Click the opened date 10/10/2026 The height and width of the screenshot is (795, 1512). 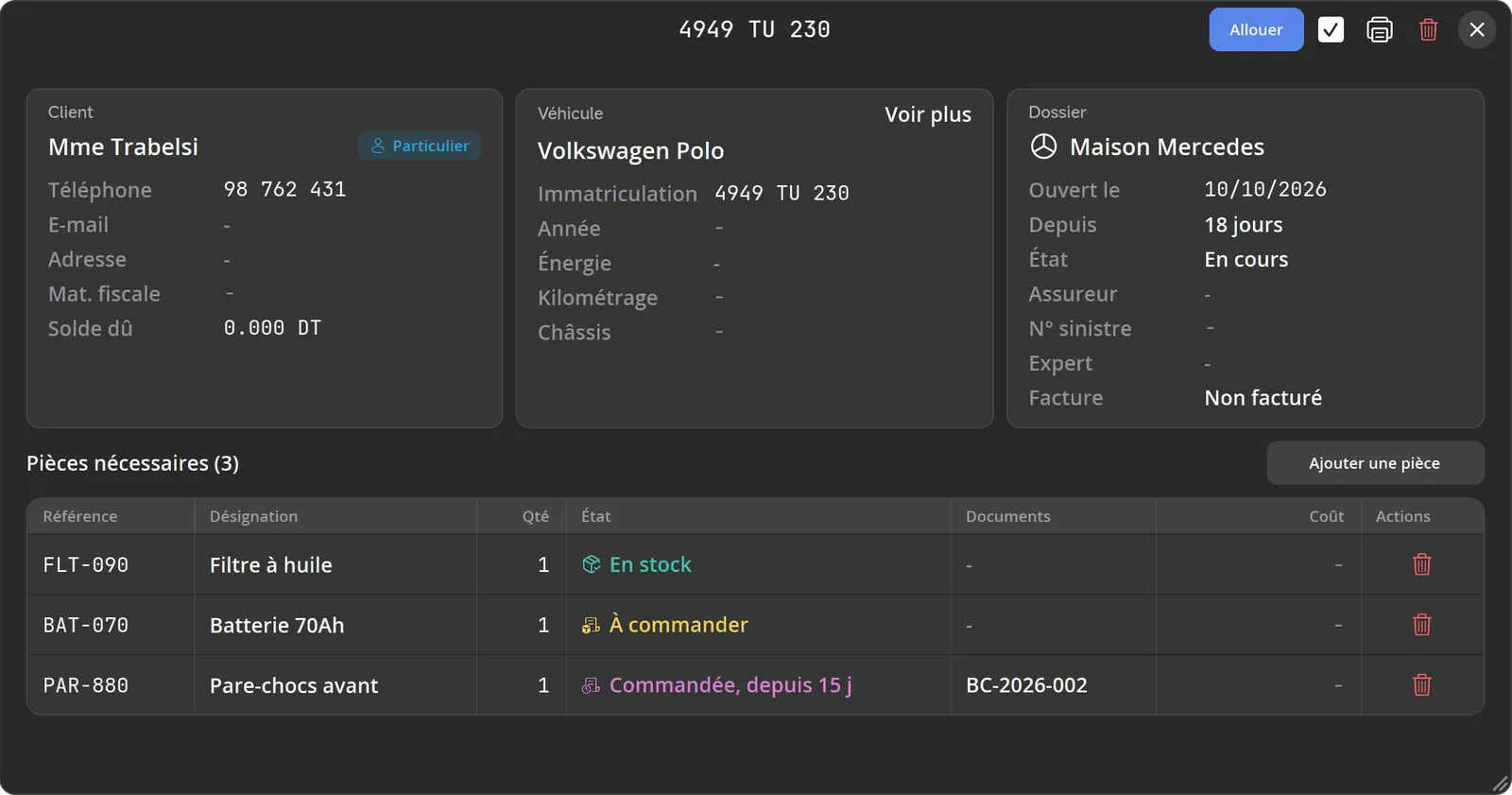pos(1265,189)
